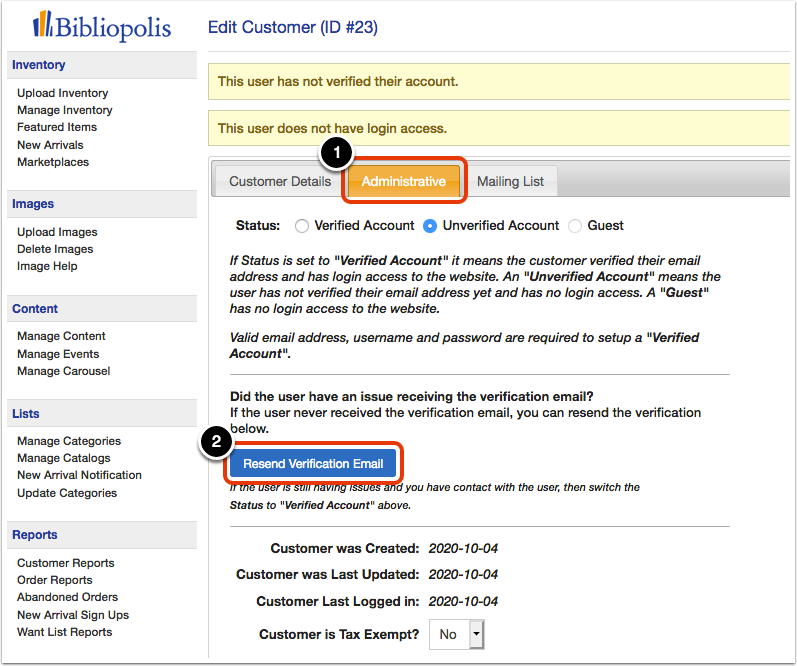Open the Abandoned Orders report
This screenshot has height=666, width=797.
click(67, 597)
